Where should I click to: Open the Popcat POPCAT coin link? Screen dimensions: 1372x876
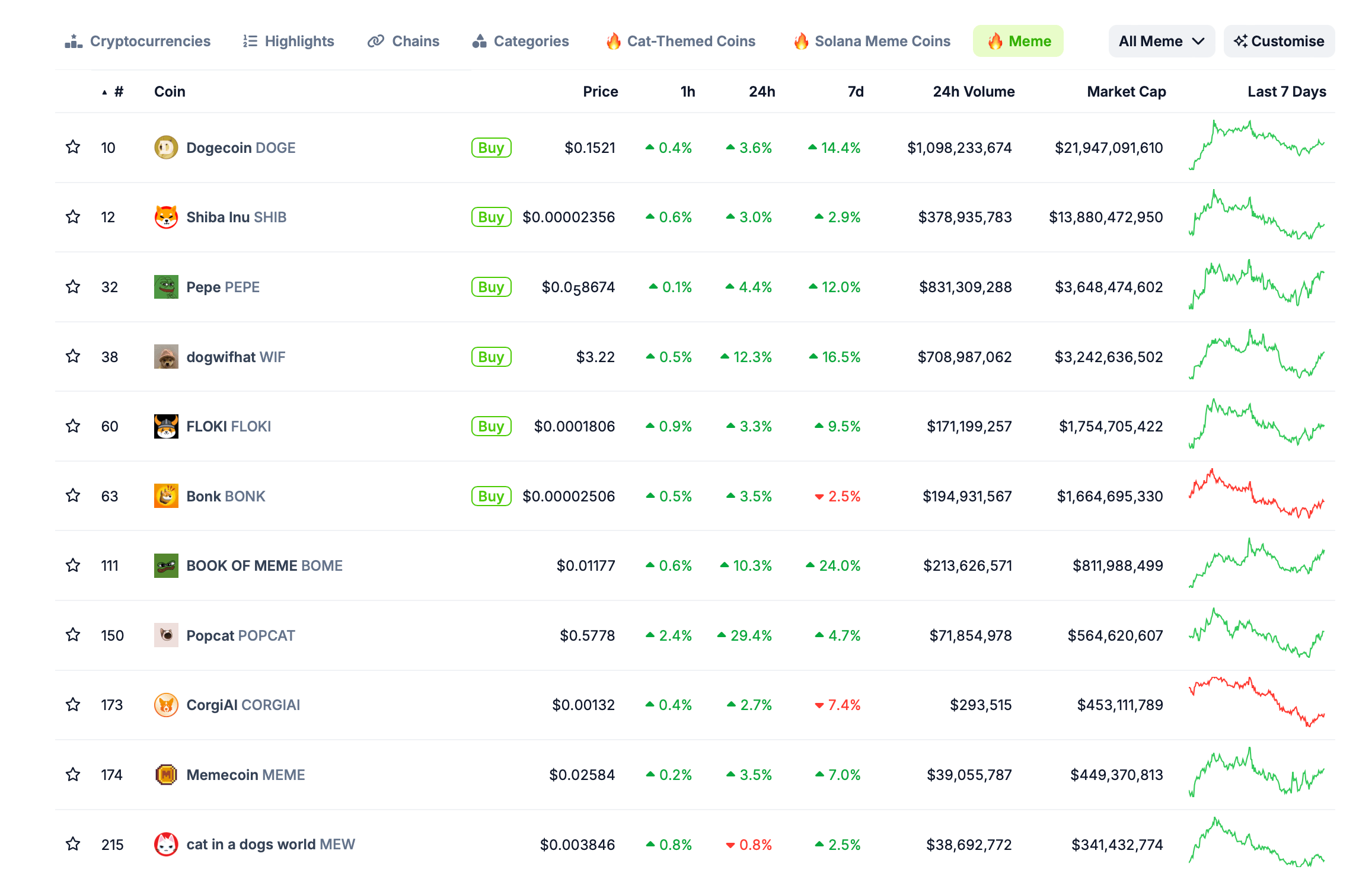pyautogui.click(x=240, y=635)
